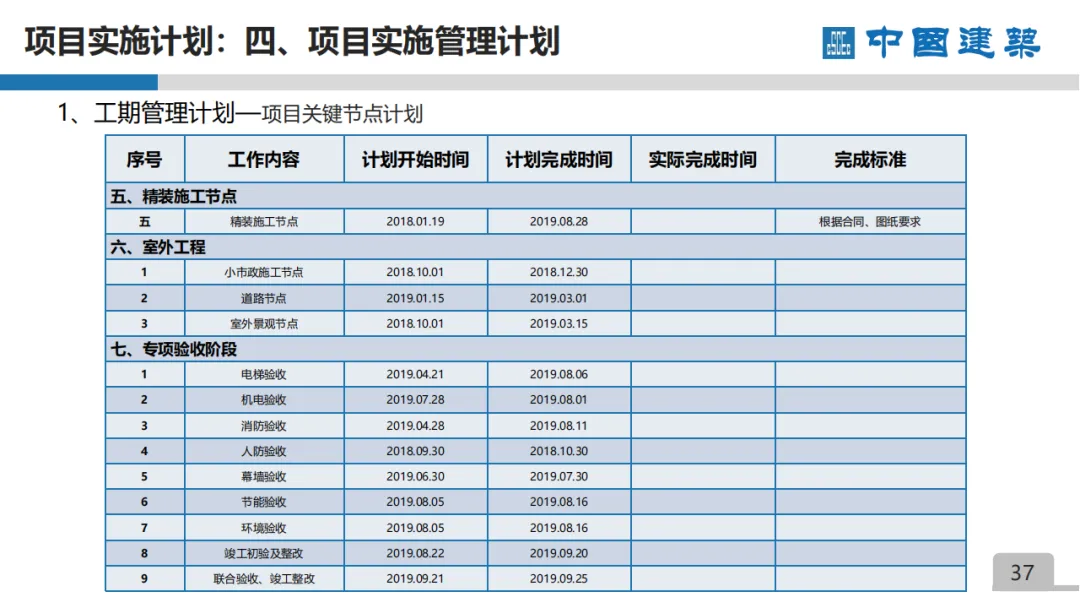Click start date in 室外景观节点 row

pyautogui.click(x=415, y=324)
